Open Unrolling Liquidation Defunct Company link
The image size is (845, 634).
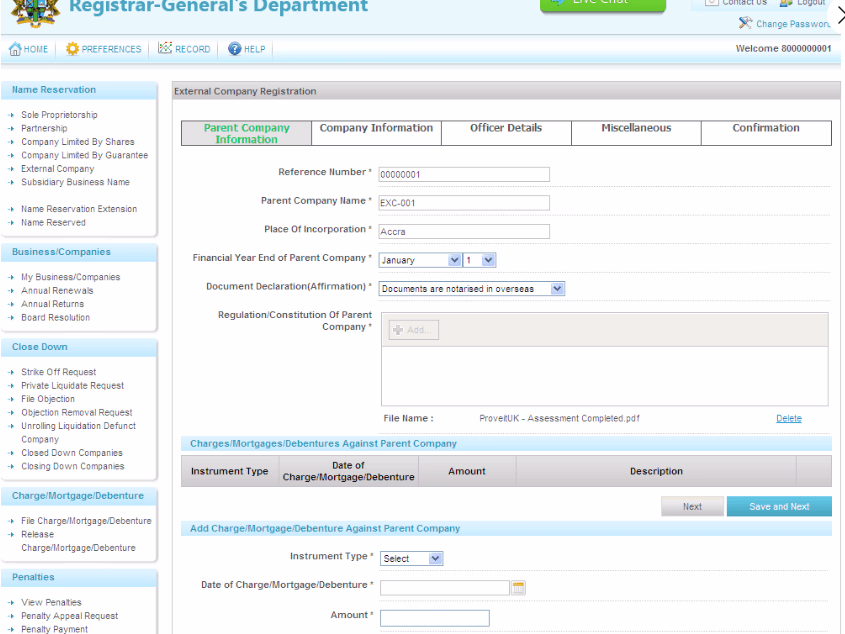[x=79, y=433]
